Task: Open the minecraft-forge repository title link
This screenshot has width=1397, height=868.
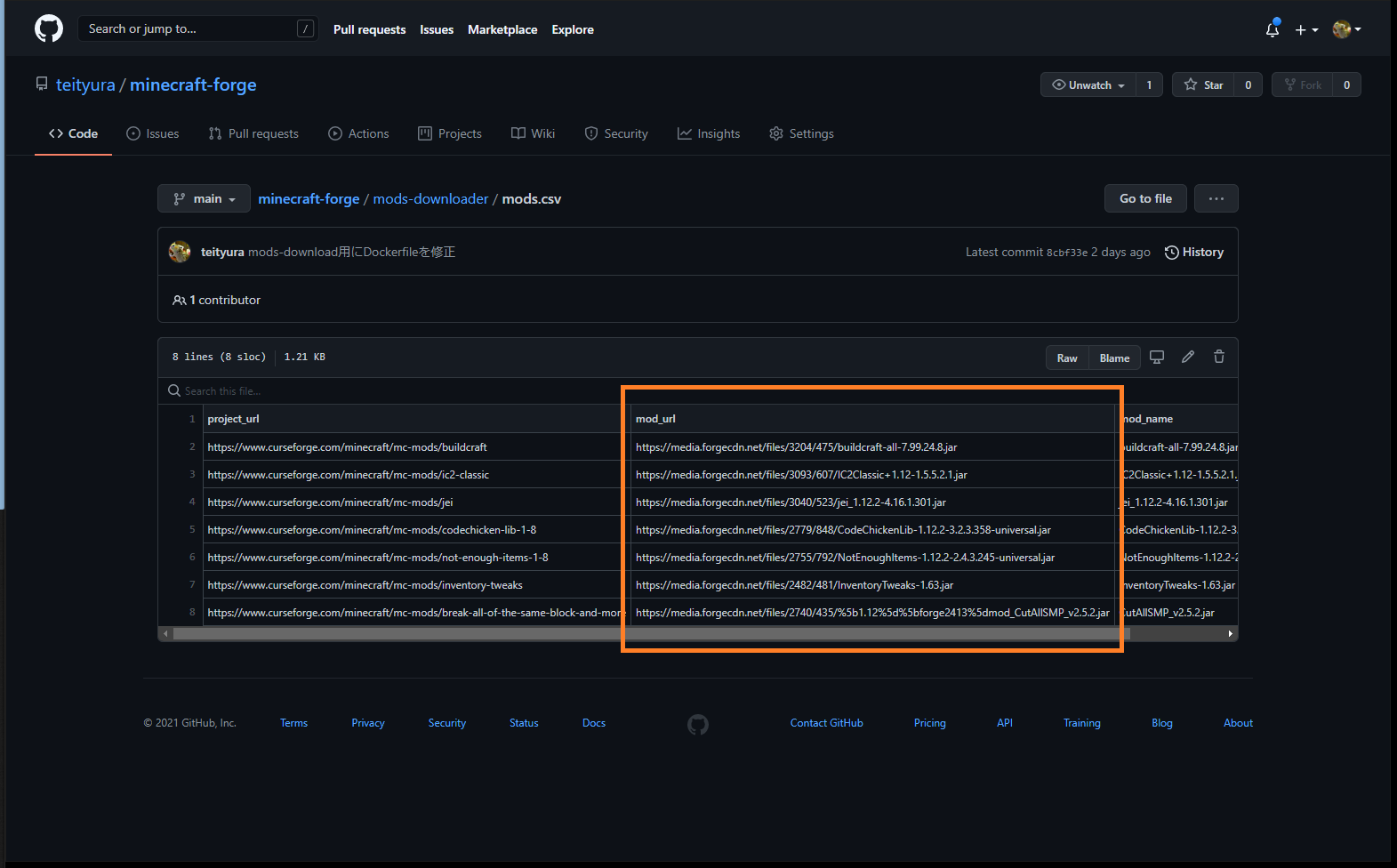Action: (193, 84)
